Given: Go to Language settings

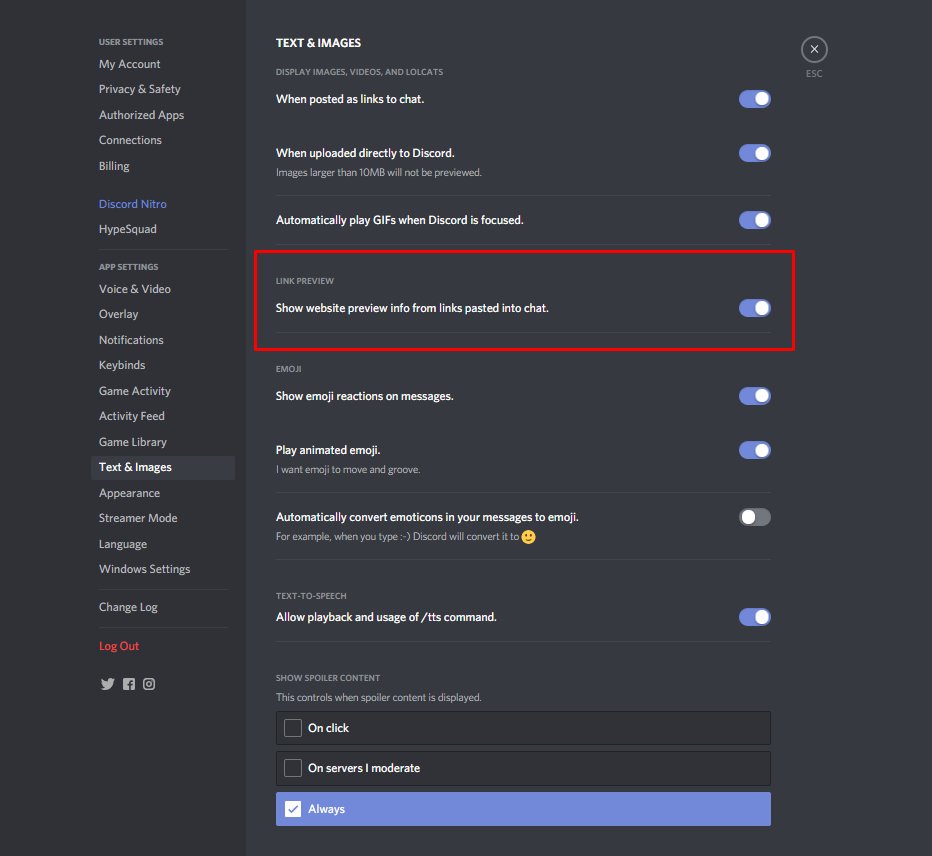Looking at the screenshot, I should 123,545.
